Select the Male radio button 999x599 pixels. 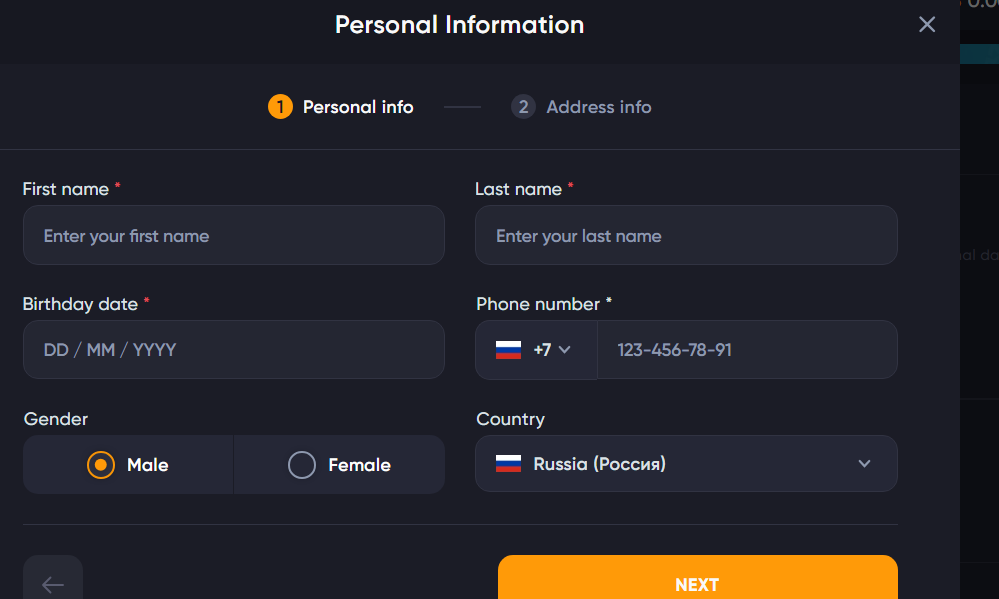[101, 465]
